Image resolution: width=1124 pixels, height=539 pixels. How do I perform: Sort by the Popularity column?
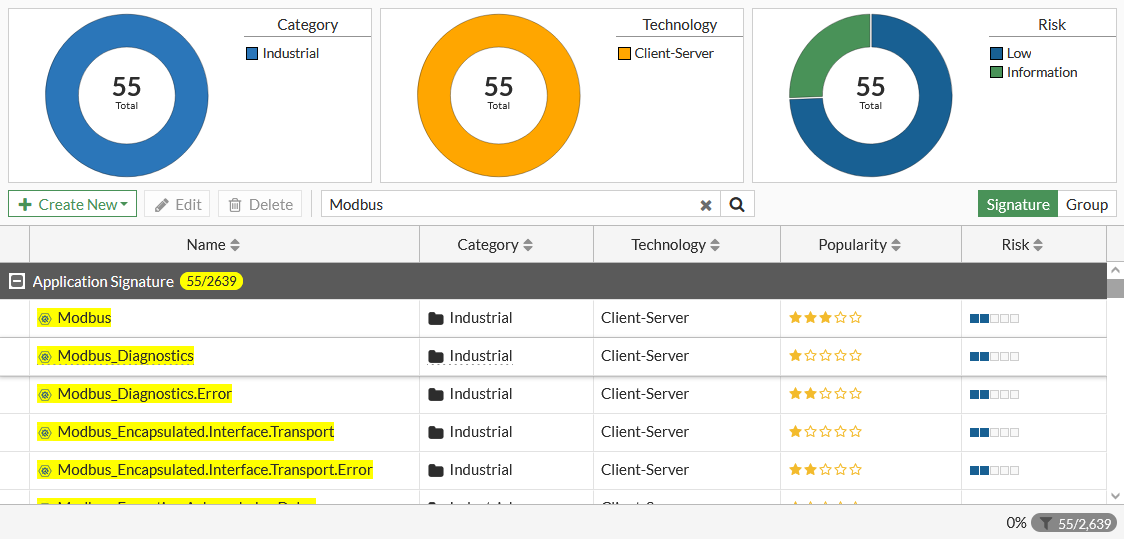859,245
